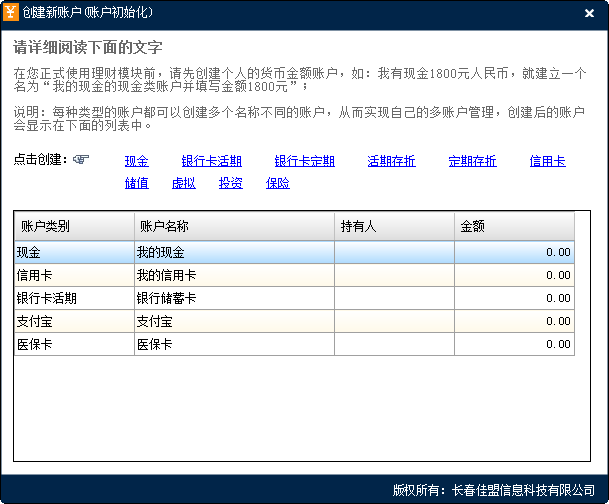Click the empty 持有人 cell of 我的现金 row
This screenshot has width=609, height=504.
point(394,252)
